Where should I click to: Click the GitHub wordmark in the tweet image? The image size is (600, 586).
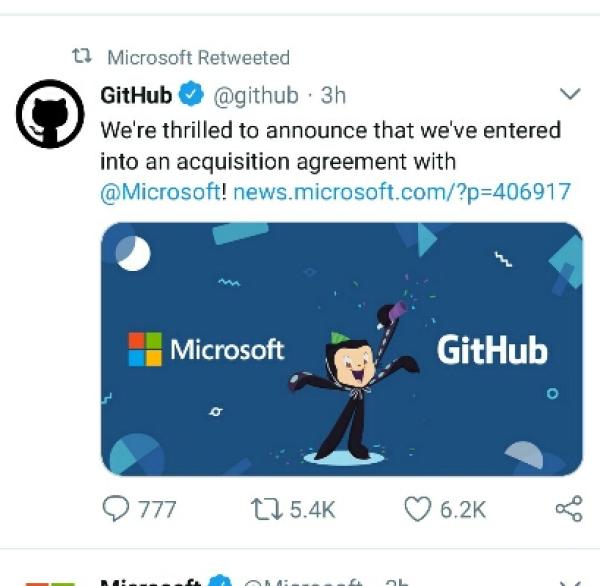pos(492,350)
